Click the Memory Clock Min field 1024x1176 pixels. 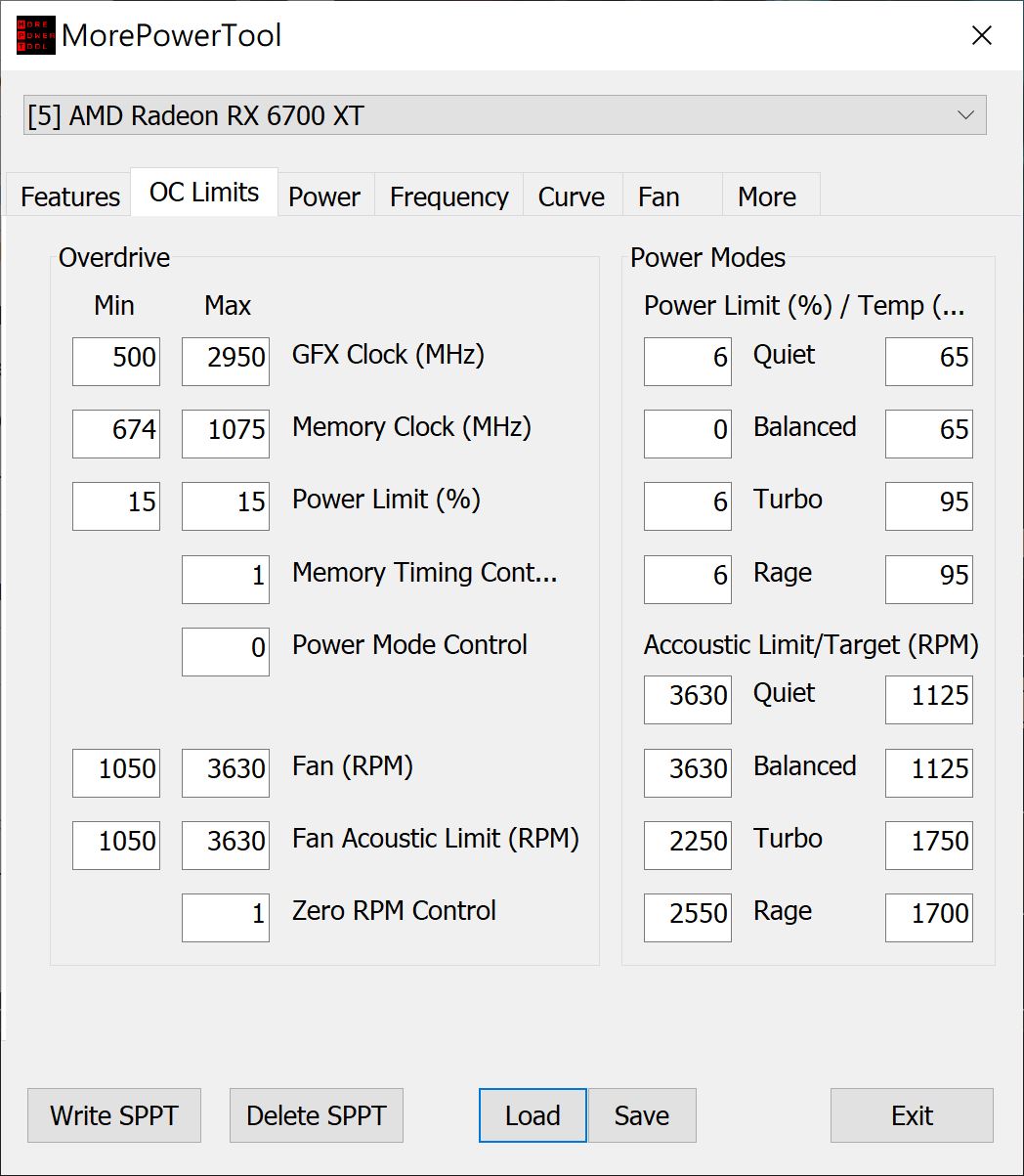point(115,433)
